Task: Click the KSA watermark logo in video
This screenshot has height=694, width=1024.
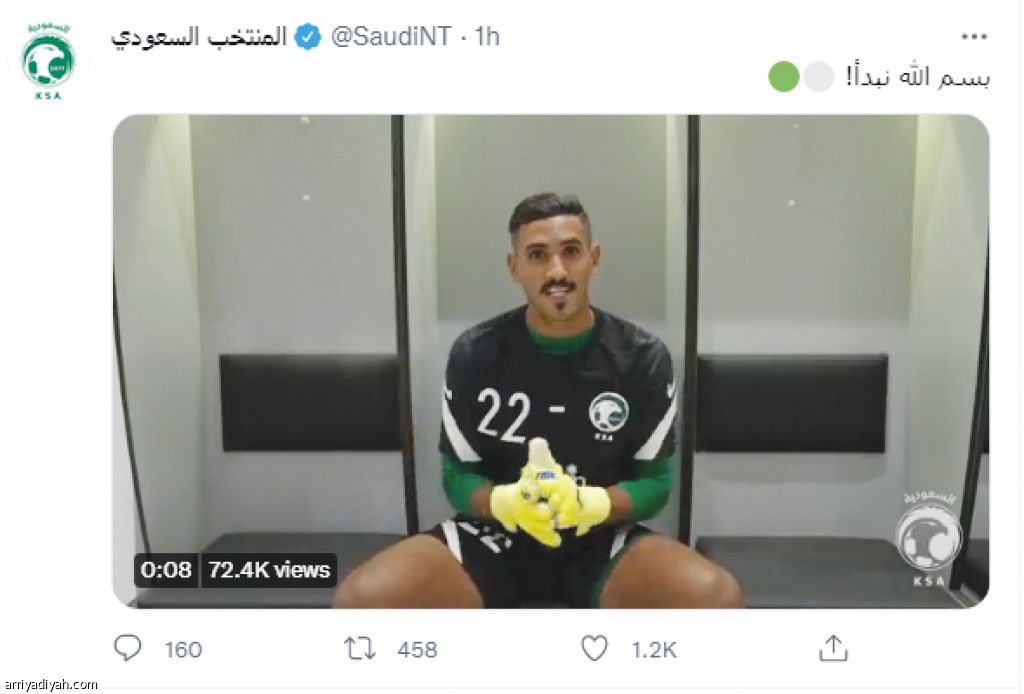Action: point(929,539)
